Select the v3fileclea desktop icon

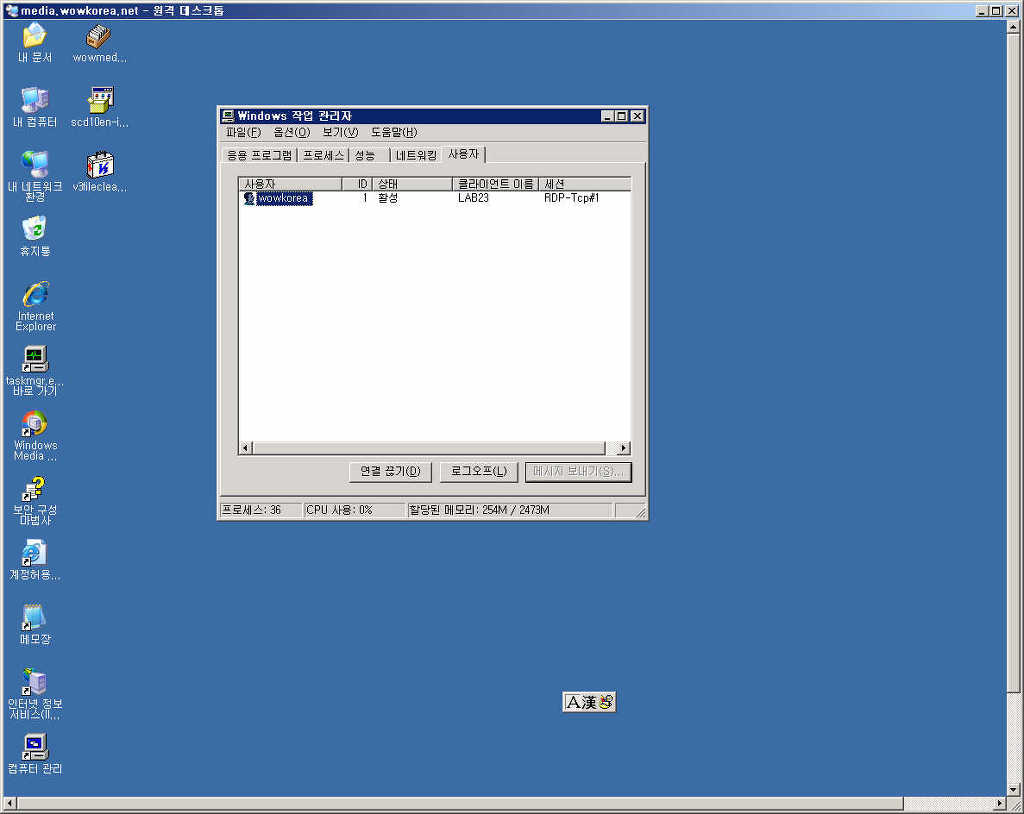100,165
